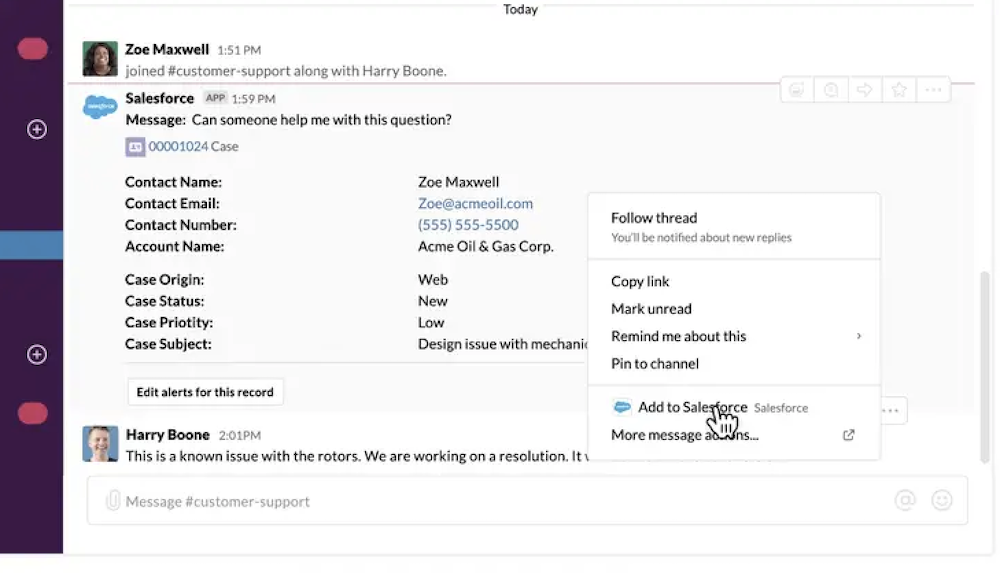Click the @ mention icon in message box
Image resolution: width=1000 pixels, height=573 pixels.
905,500
